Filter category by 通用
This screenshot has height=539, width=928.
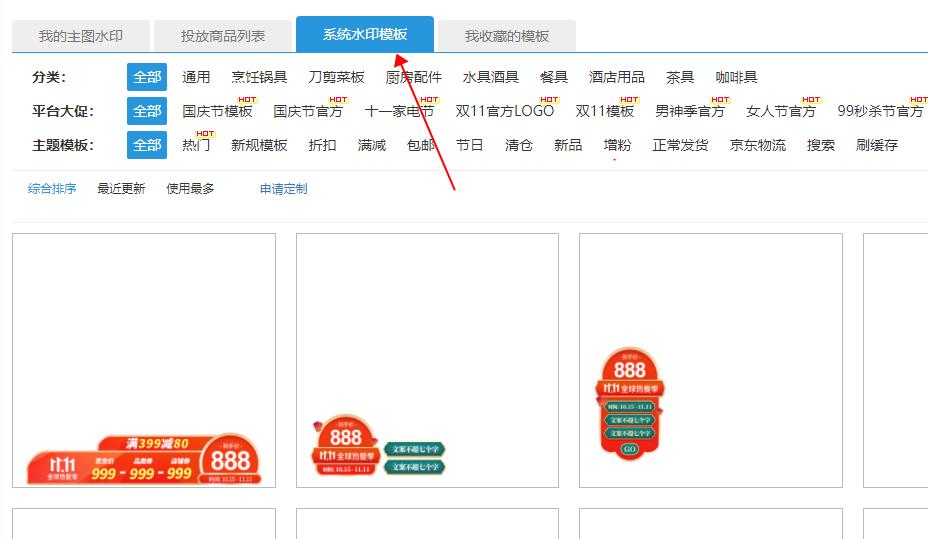pyautogui.click(x=196, y=77)
